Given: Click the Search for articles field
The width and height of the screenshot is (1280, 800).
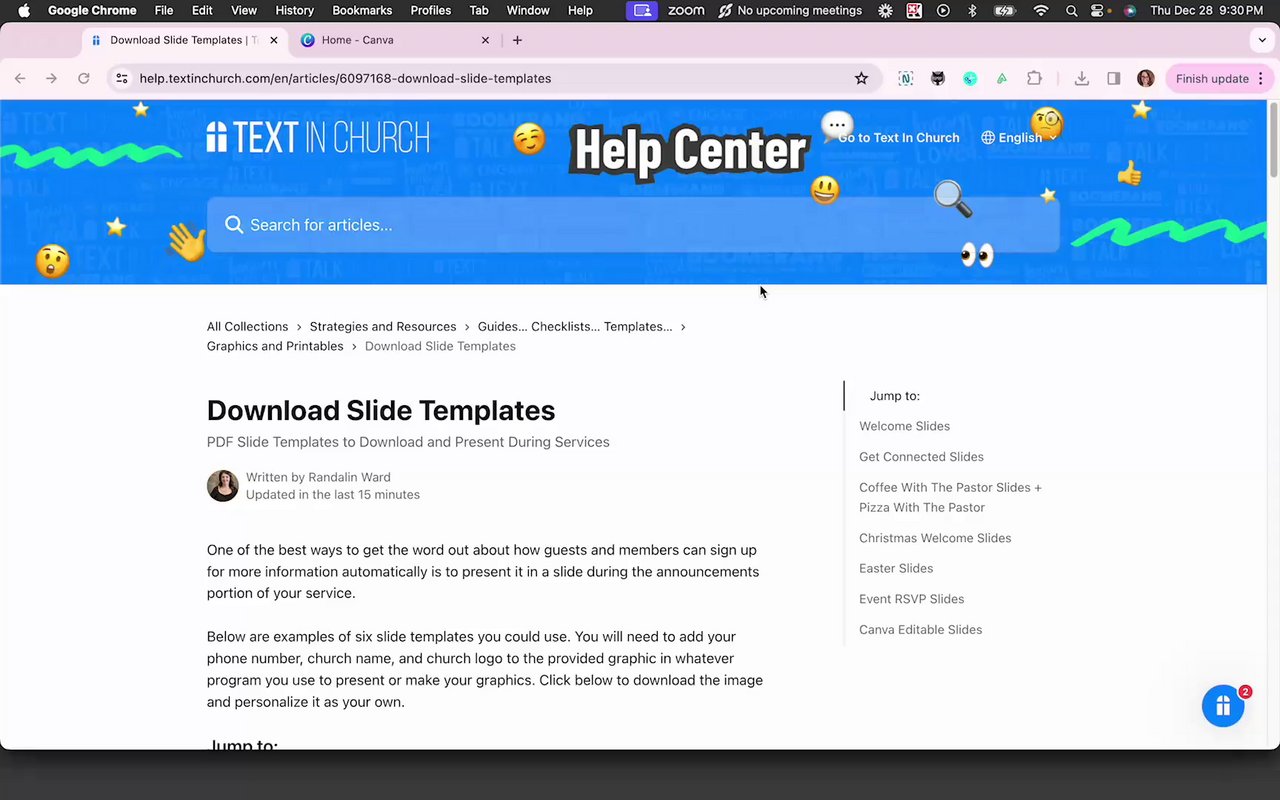Looking at the screenshot, I should click(633, 225).
